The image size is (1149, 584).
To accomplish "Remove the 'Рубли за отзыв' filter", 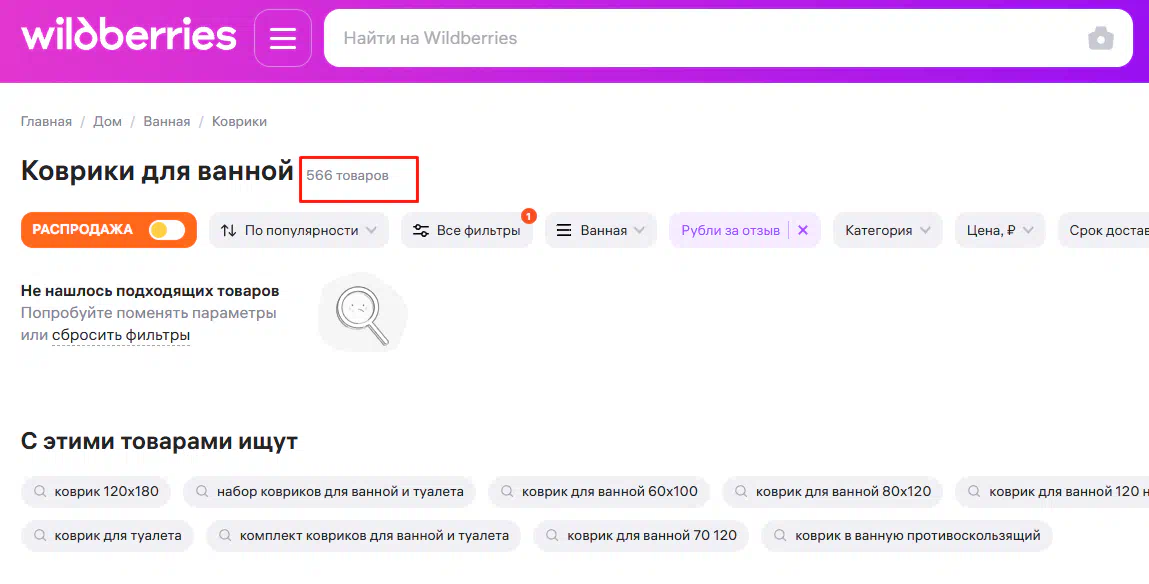I will (803, 230).
